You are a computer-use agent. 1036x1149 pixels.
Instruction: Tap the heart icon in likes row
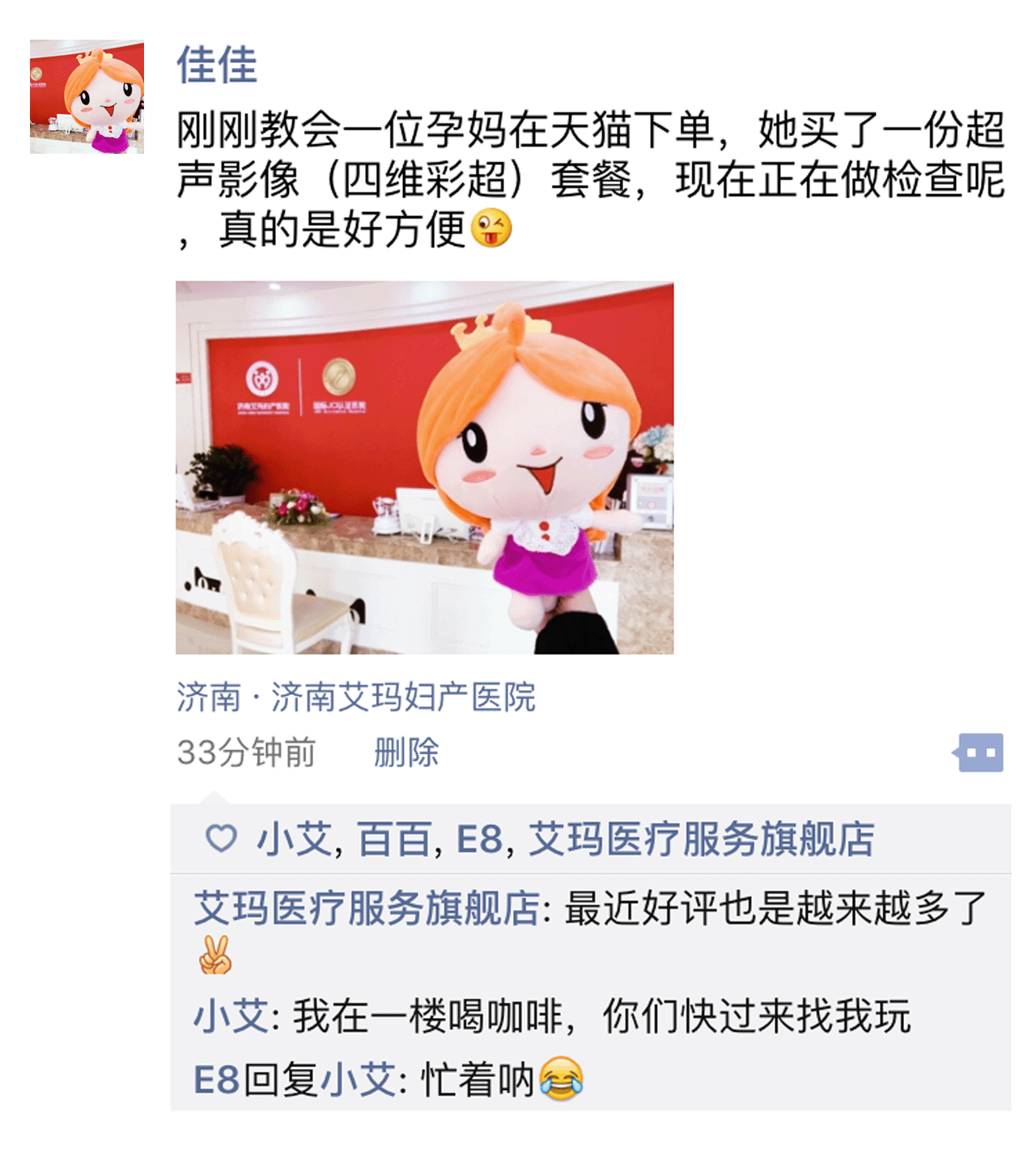click(x=221, y=838)
